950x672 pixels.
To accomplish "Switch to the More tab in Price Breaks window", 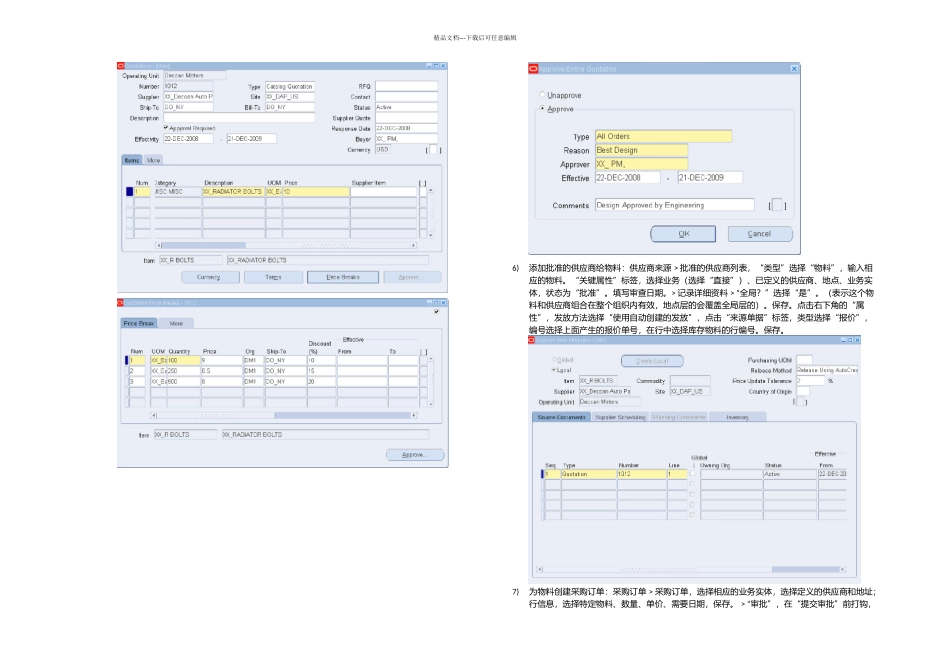I will point(176,324).
